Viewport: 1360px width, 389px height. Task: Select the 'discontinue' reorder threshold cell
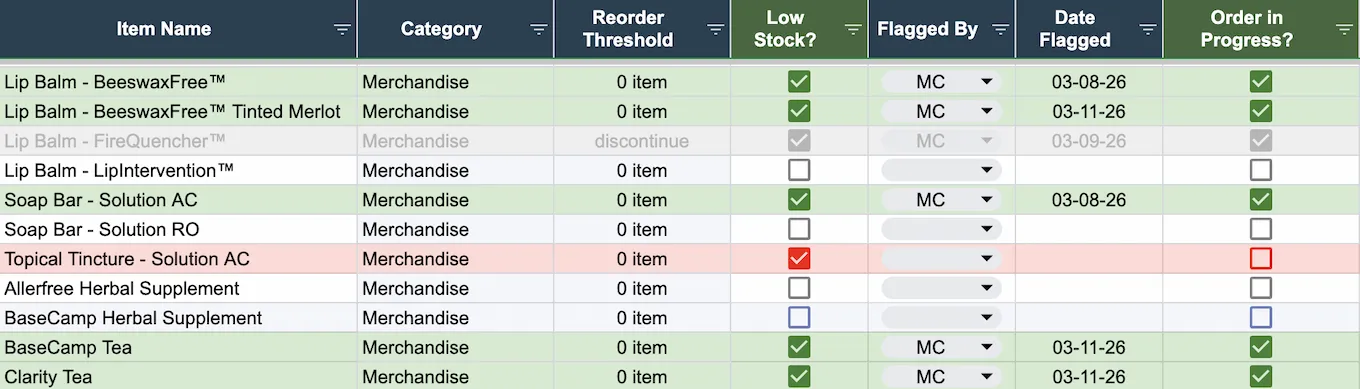642,141
